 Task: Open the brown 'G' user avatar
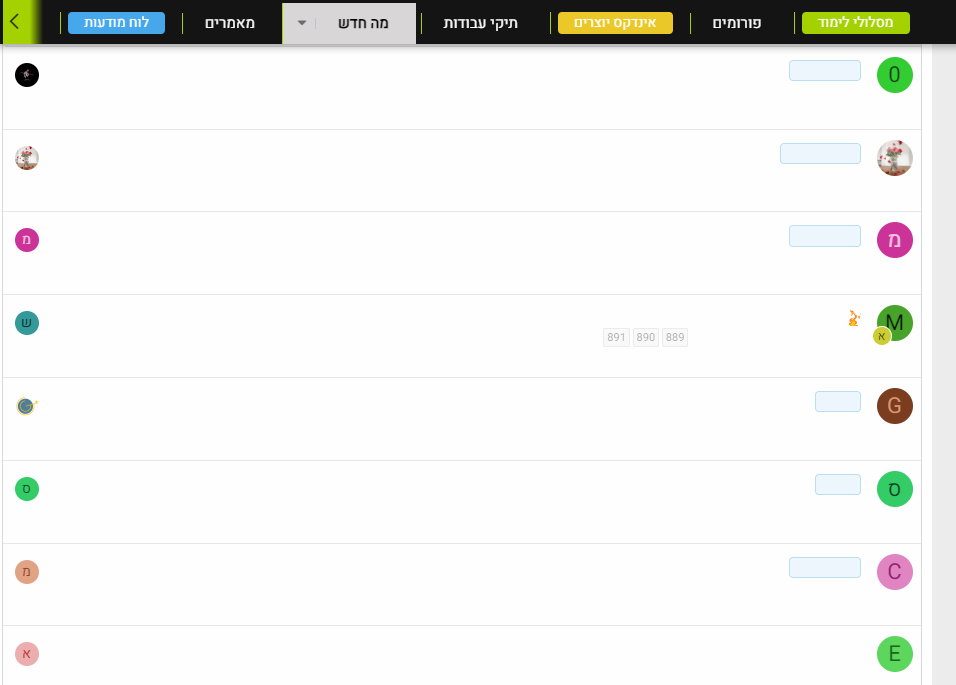click(894, 406)
